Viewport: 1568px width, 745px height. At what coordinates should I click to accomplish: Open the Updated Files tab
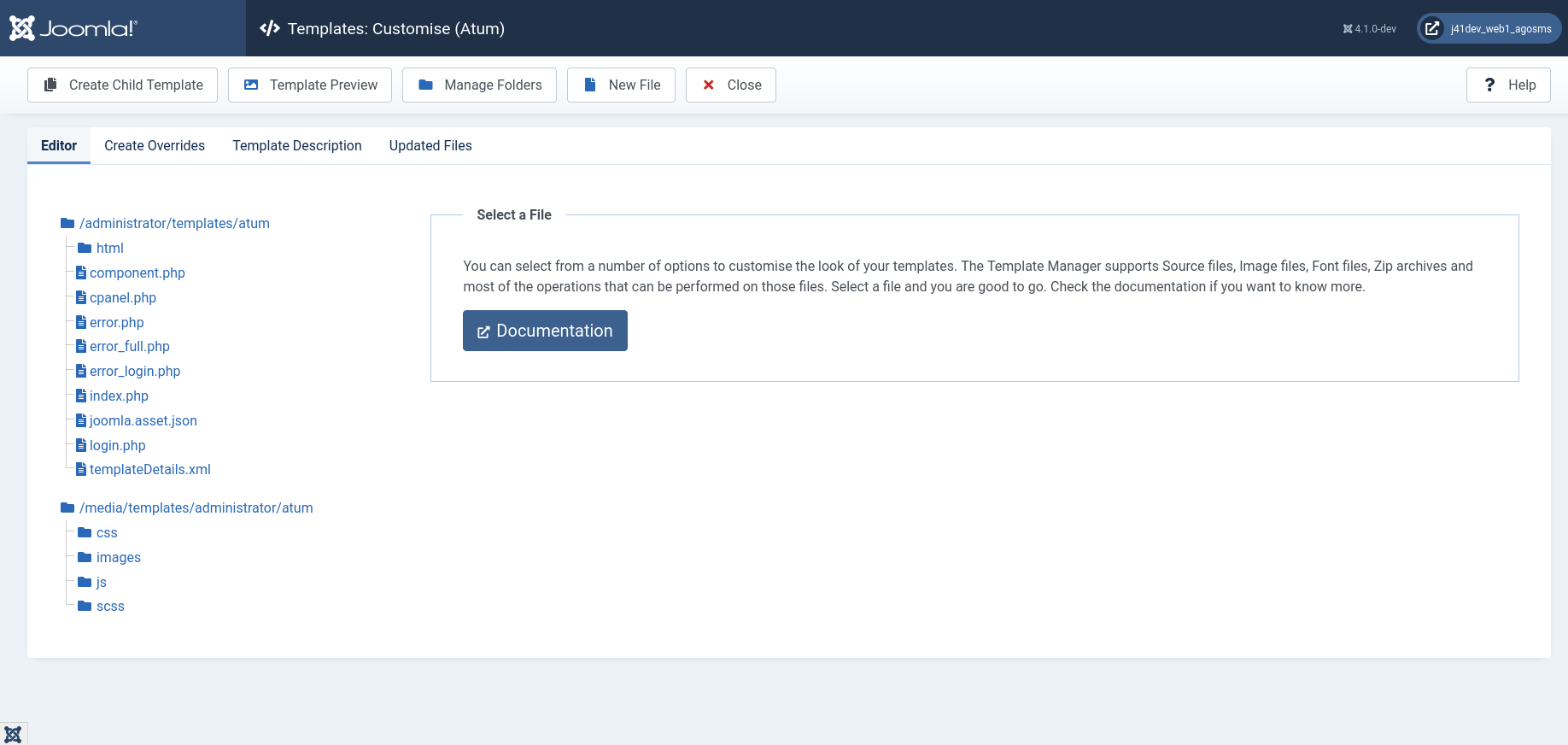(430, 145)
